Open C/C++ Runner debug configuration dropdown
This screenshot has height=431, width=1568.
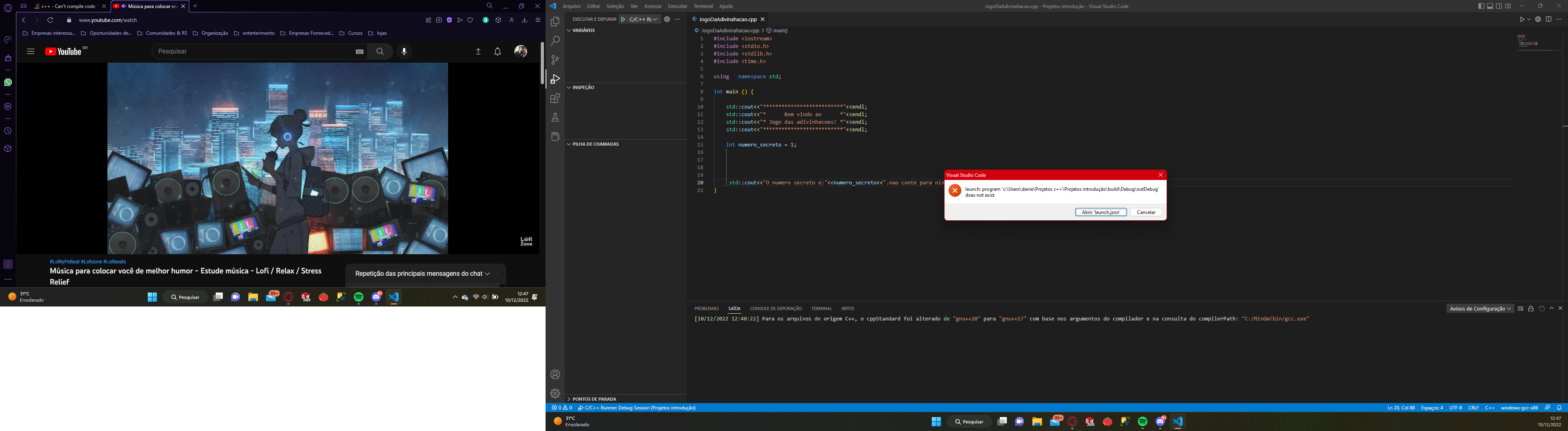643,20
